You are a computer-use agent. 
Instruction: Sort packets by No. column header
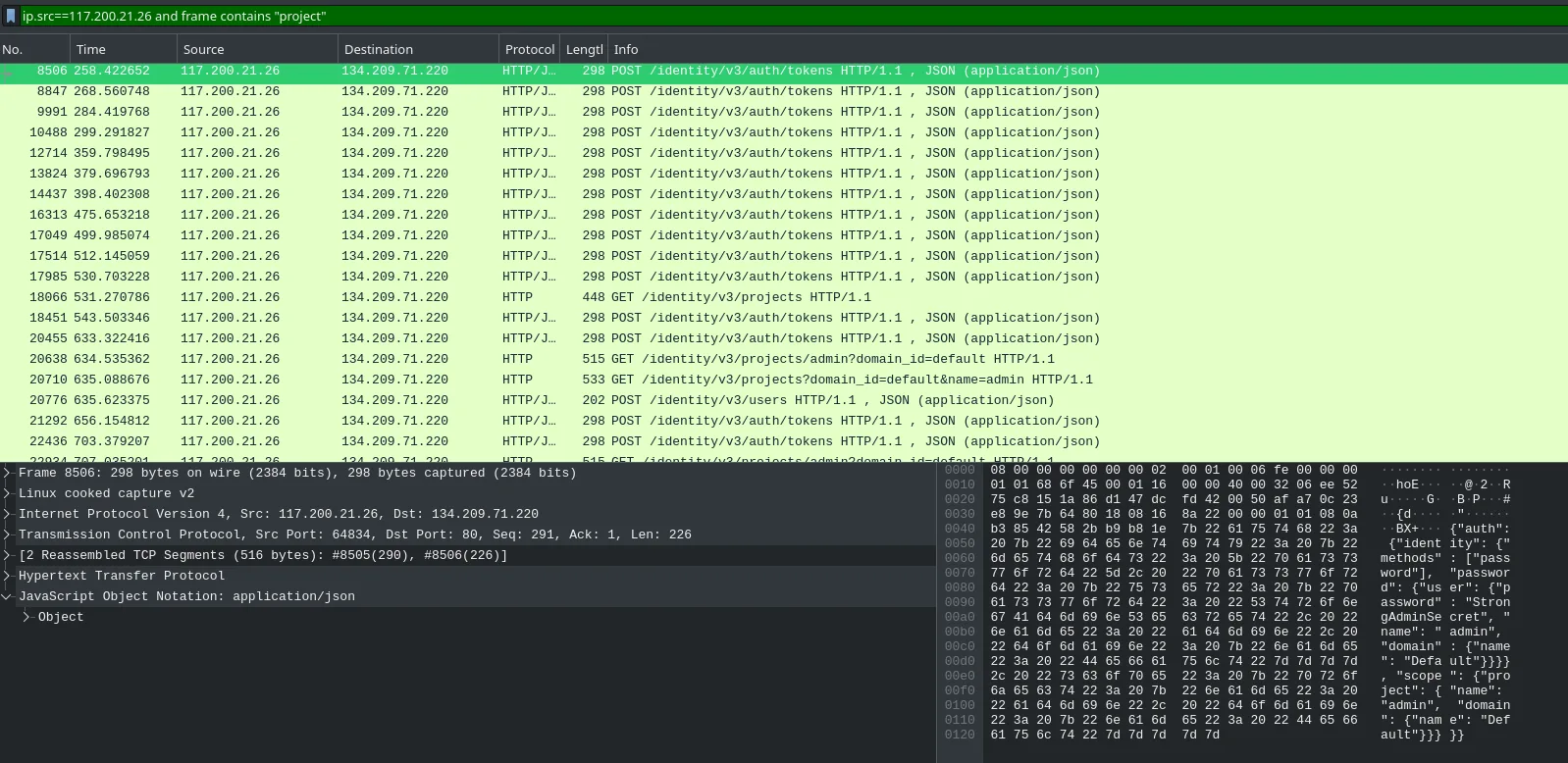(34, 49)
